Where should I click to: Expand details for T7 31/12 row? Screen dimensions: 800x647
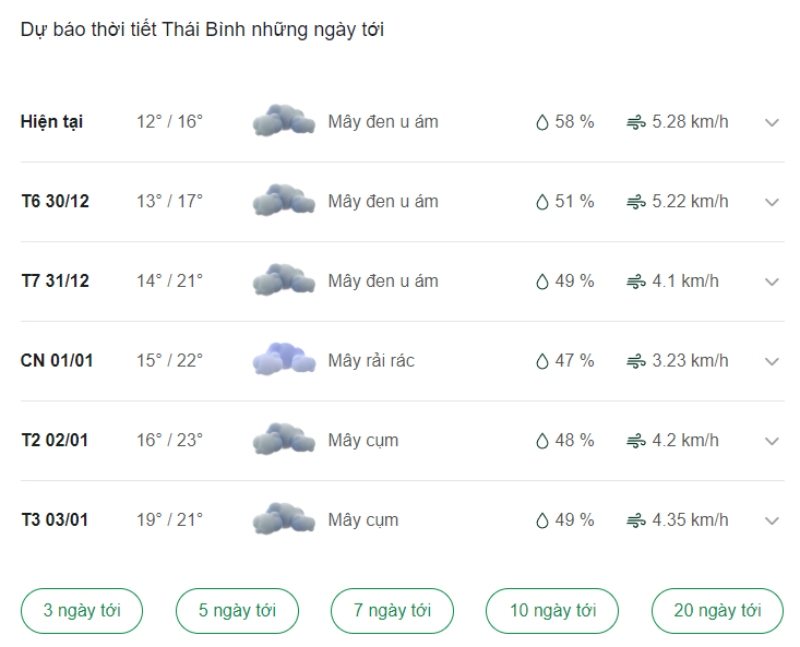pyautogui.click(x=772, y=282)
